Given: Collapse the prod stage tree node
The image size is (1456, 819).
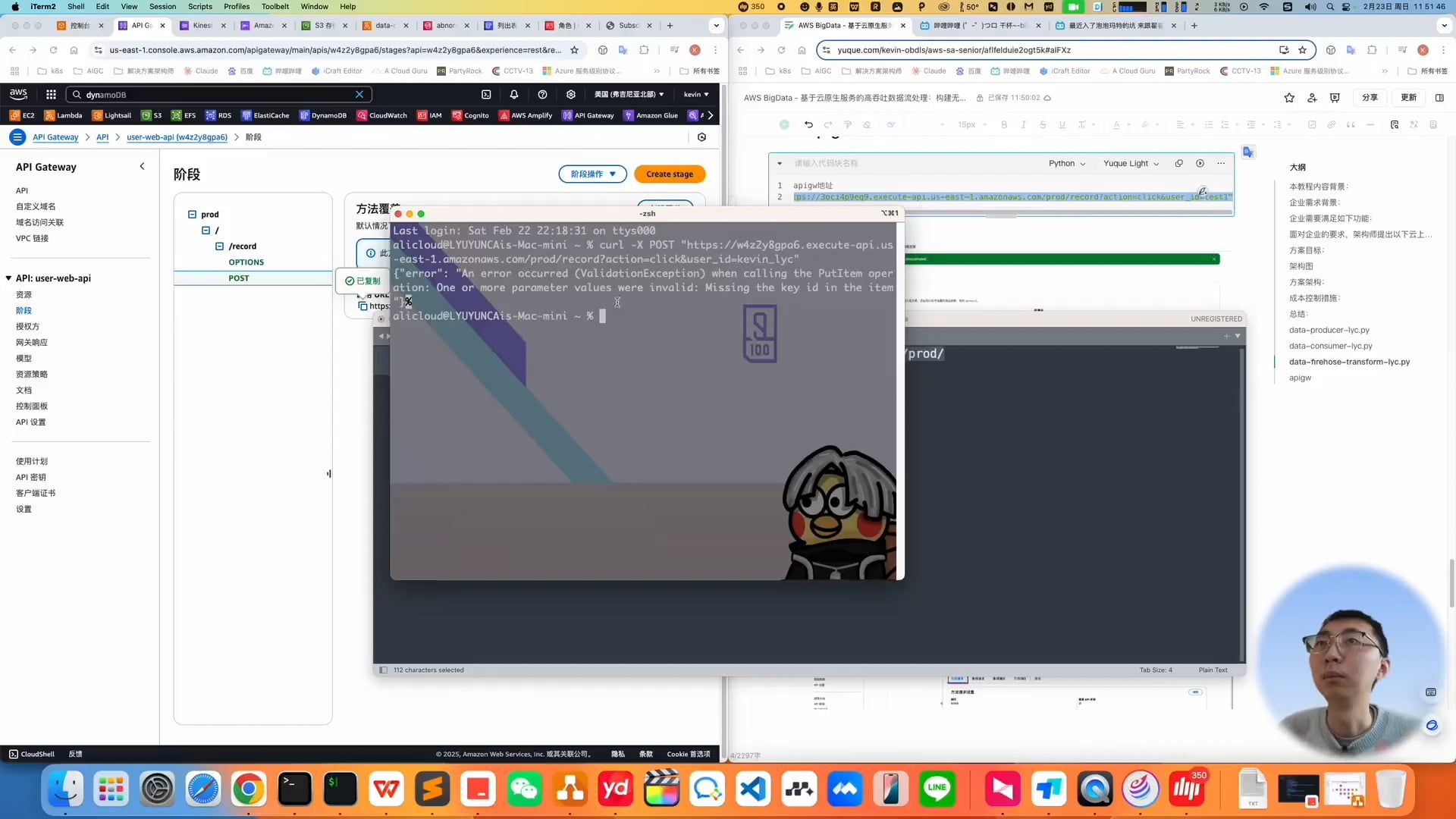Looking at the screenshot, I should click(x=193, y=215).
